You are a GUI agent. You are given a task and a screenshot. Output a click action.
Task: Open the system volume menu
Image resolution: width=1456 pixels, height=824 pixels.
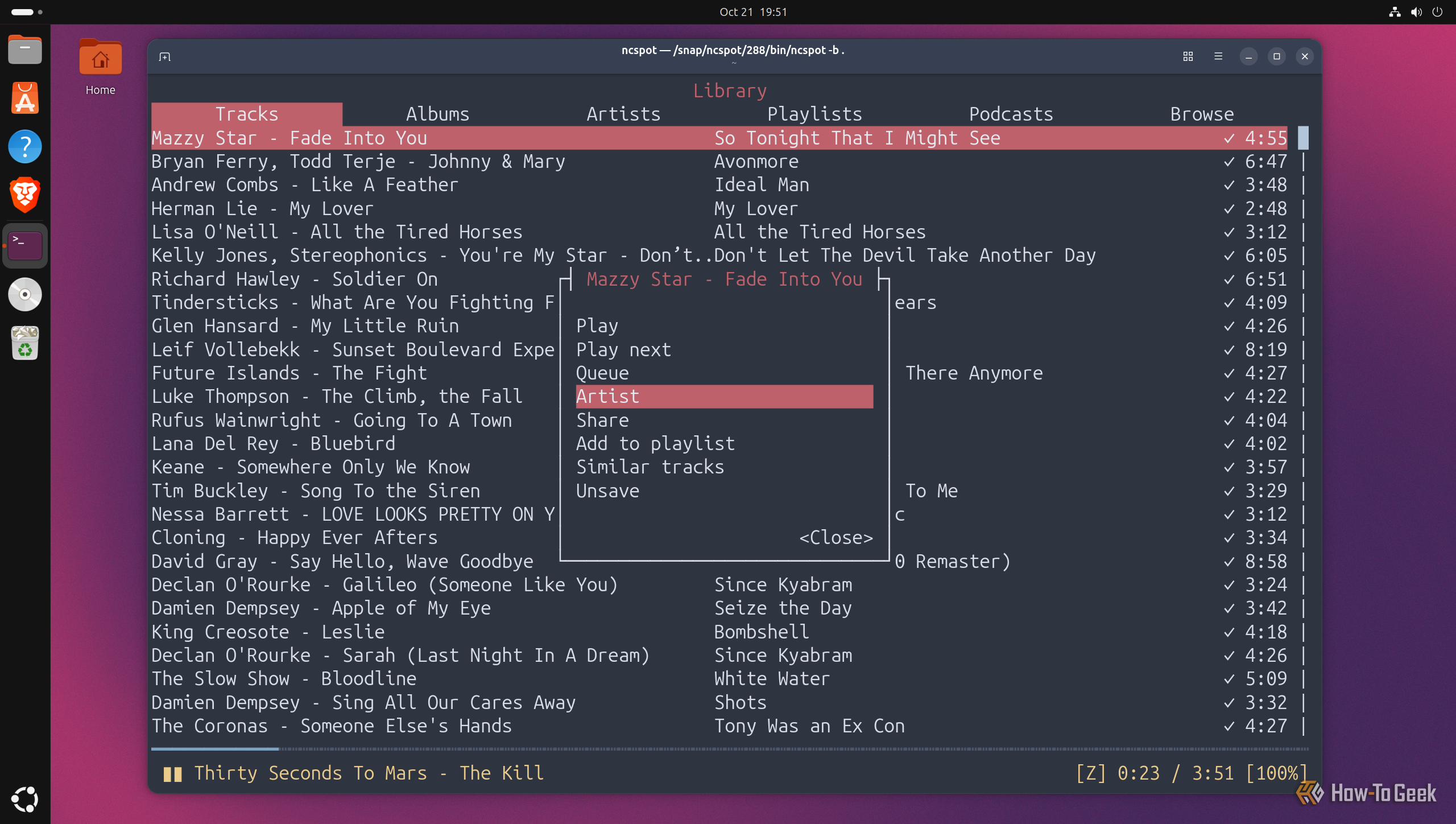(1416, 12)
